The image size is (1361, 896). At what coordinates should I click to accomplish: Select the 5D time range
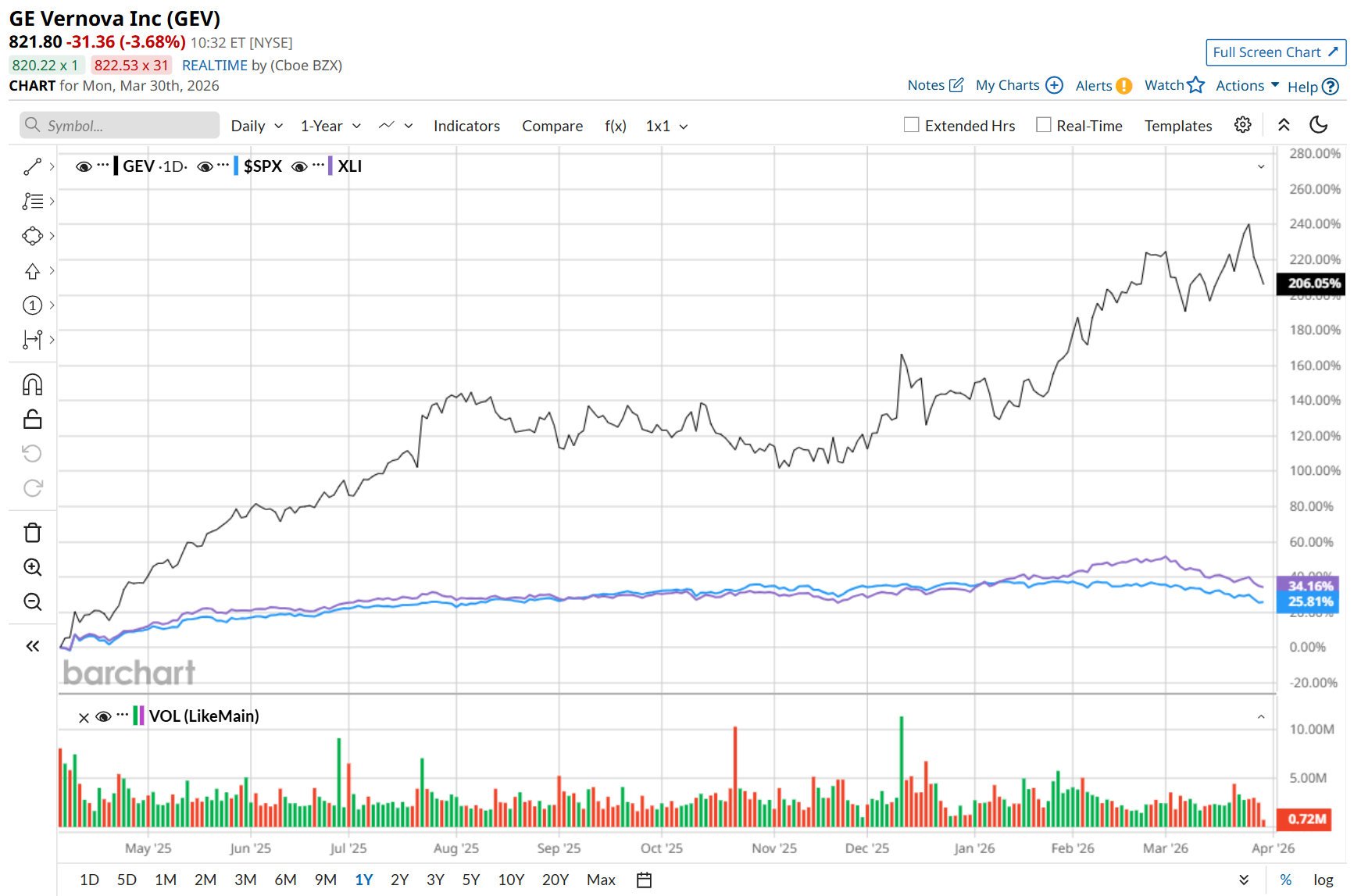tap(127, 880)
